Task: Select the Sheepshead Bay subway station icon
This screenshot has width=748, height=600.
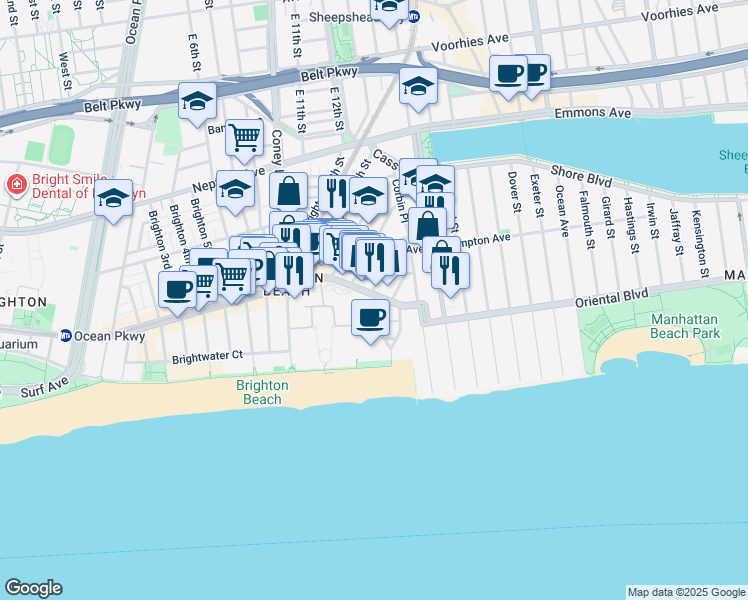Action: (x=414, y=17)
